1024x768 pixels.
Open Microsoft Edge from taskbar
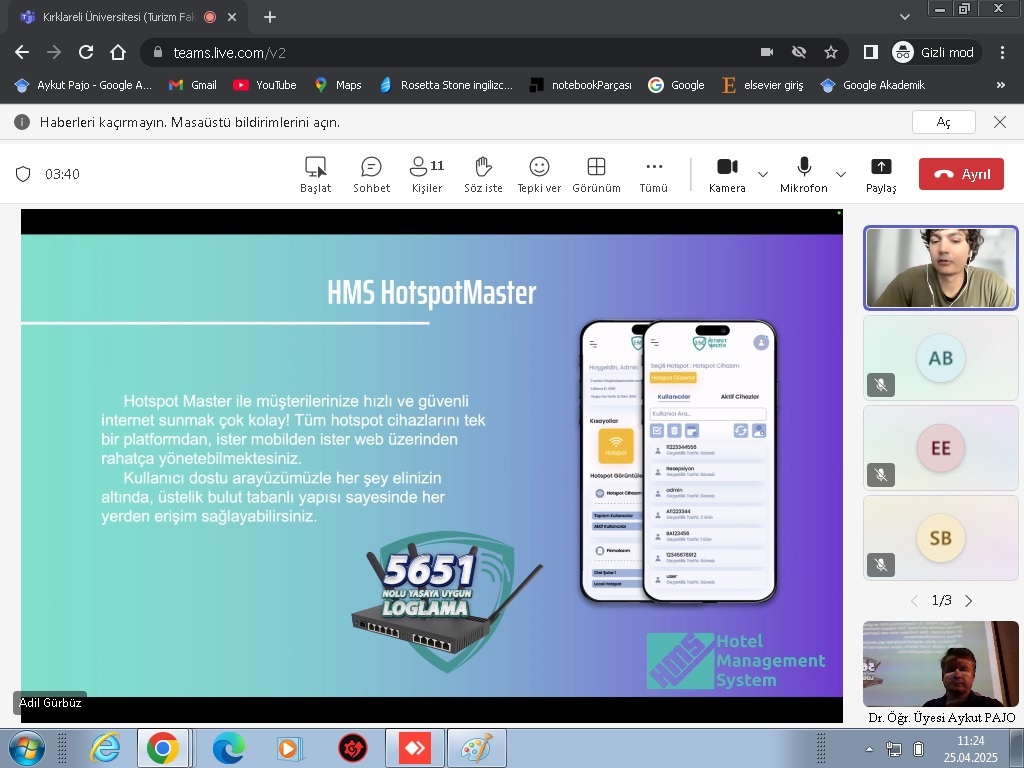click(x=229, y=748)
